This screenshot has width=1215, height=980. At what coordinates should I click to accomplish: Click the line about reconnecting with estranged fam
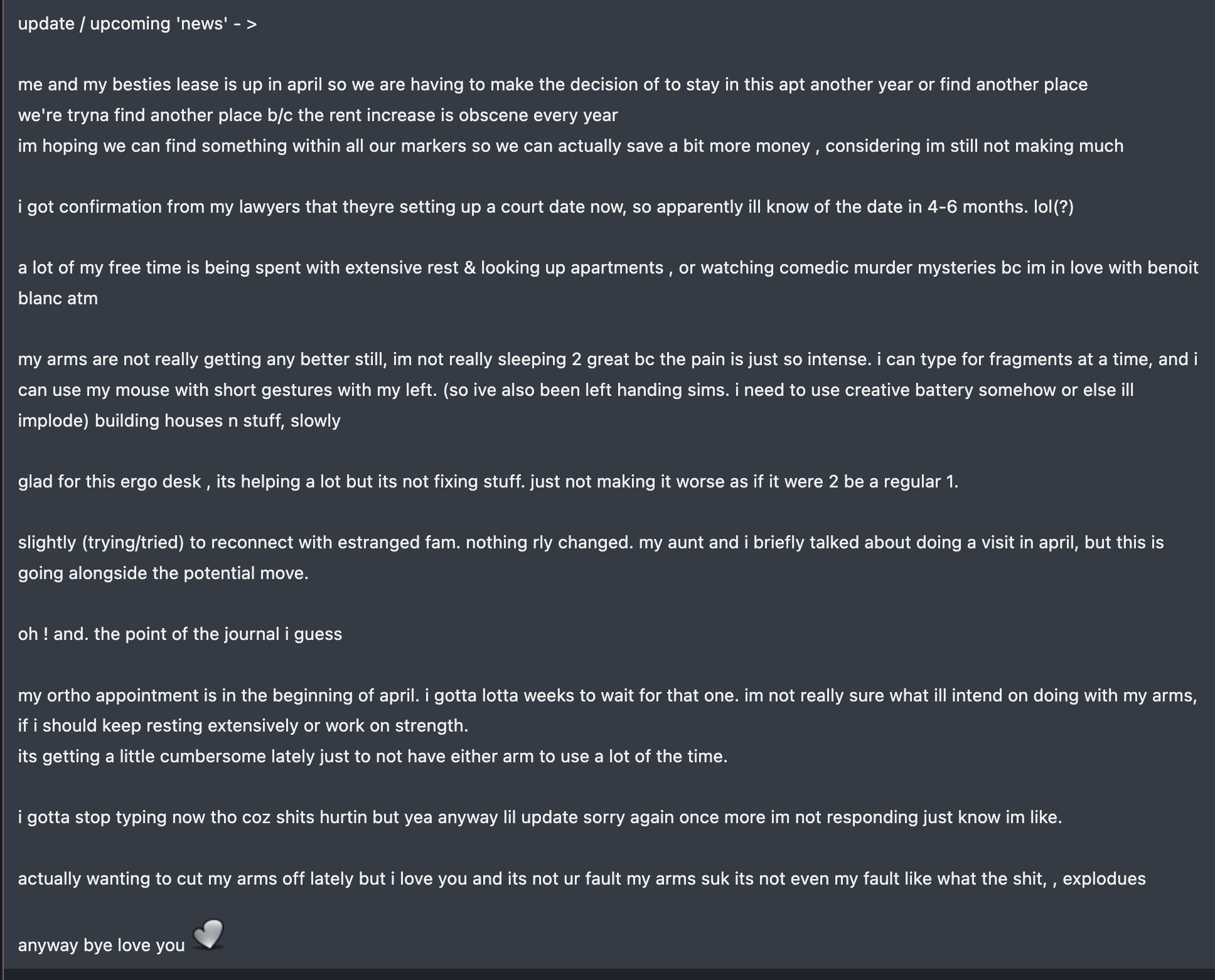(591, 543)
